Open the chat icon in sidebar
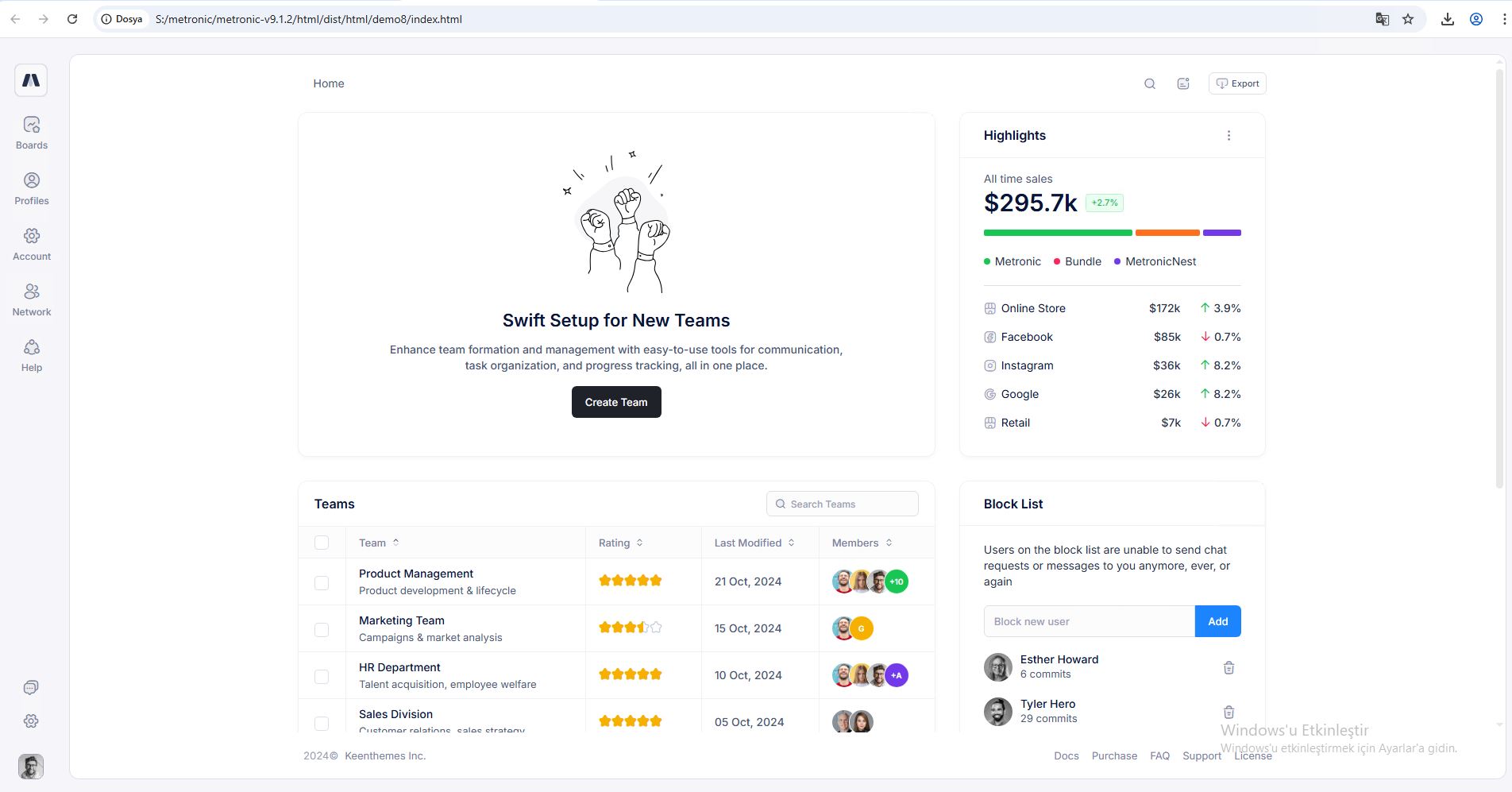The width and height of the screenshot is (1512, 792). coord(31,687)
